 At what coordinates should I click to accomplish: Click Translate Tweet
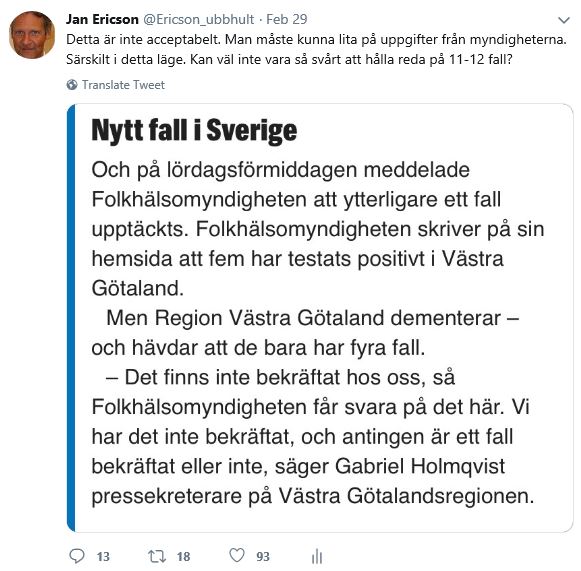pos(123,85)
